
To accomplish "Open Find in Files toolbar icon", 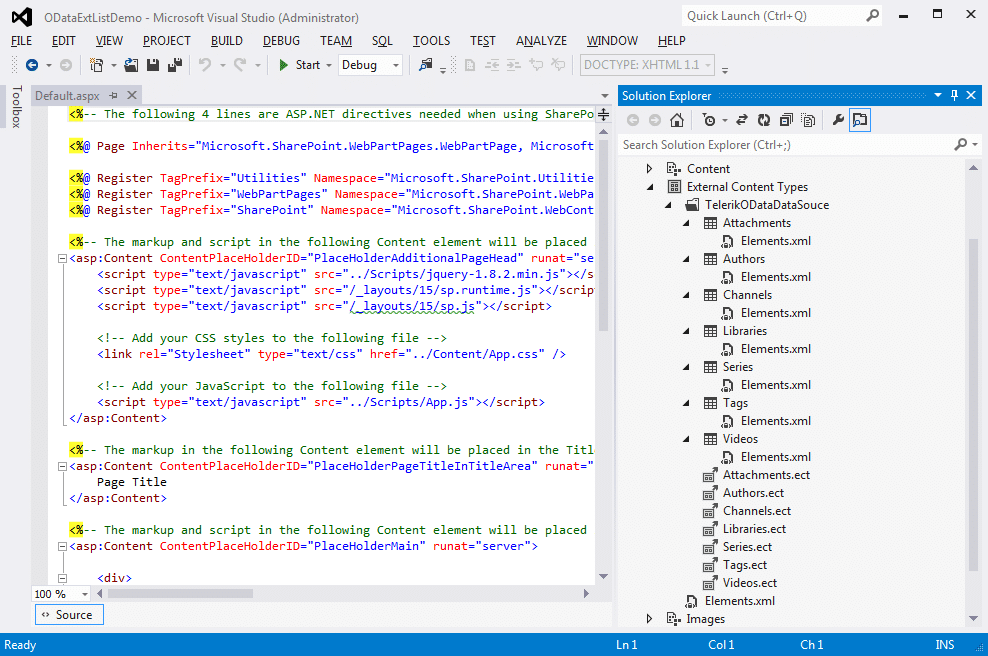I will [x=426, y=65].
